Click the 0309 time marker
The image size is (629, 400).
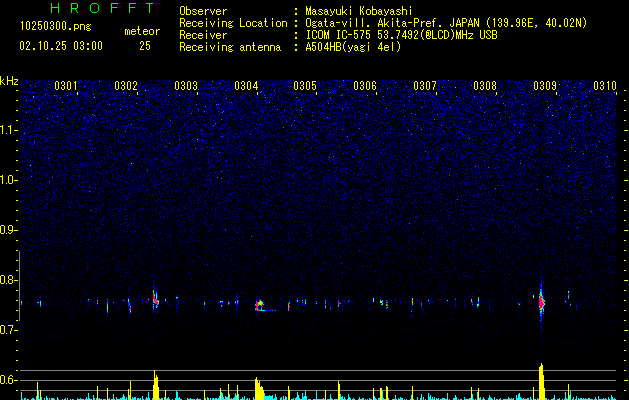545,86
